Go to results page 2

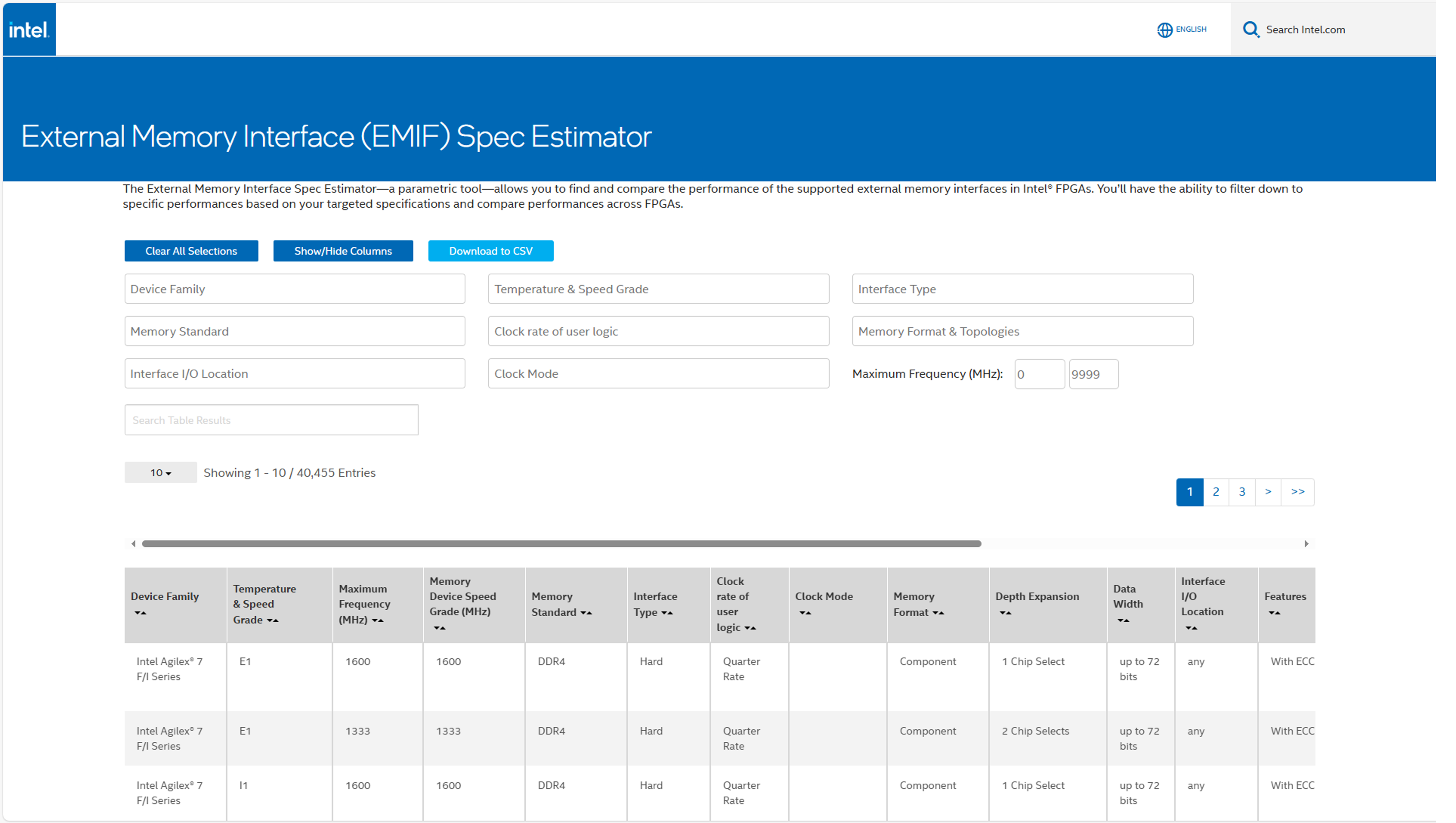point(1216,492)
